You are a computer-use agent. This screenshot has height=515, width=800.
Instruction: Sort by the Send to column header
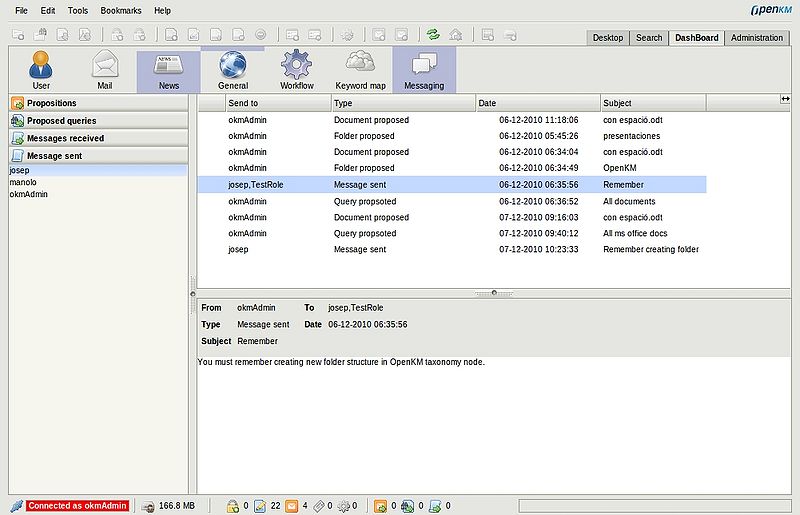point(278,103)
